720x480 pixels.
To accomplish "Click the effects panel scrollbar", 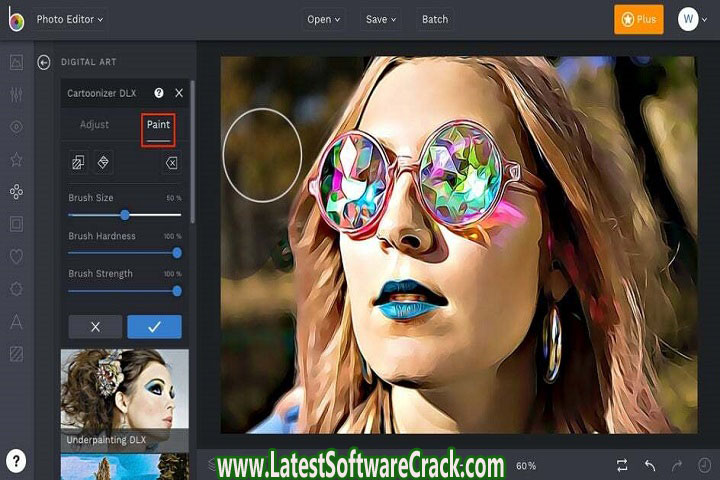I will click(x=192, y=152).
